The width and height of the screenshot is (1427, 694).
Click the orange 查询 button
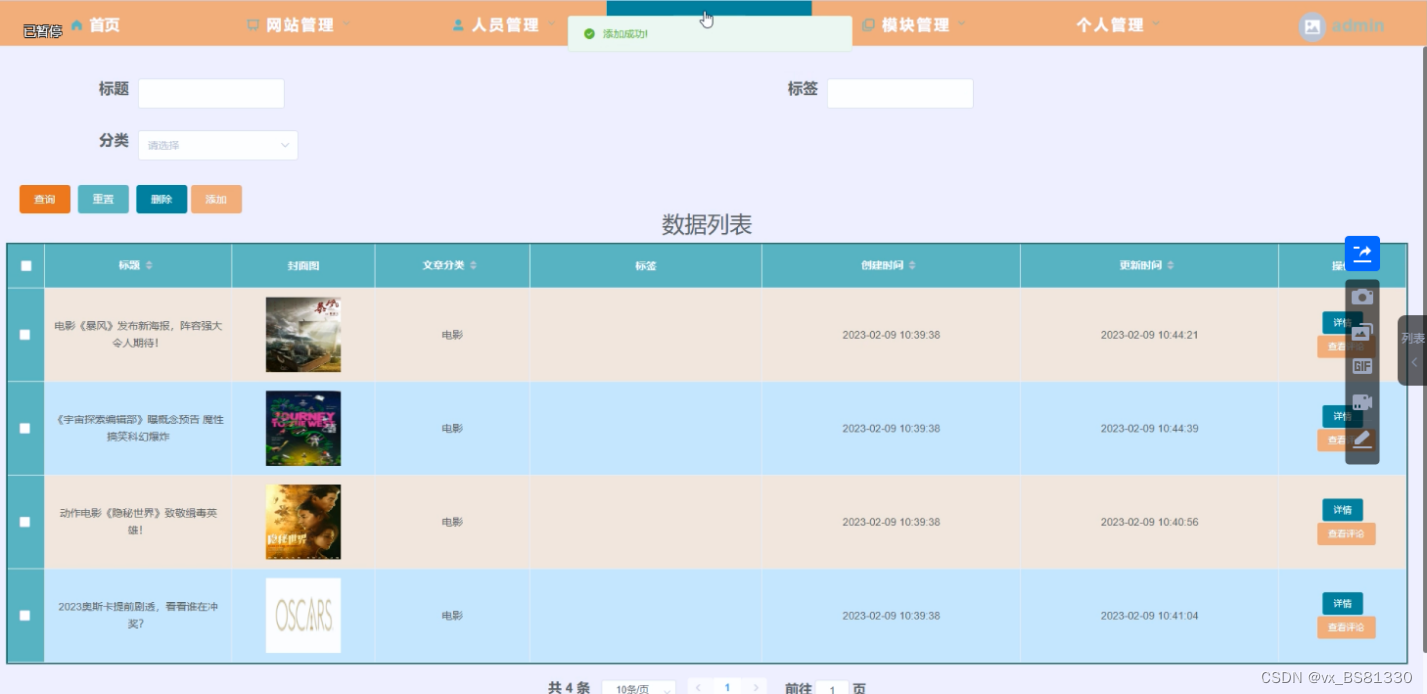(45, 199)
